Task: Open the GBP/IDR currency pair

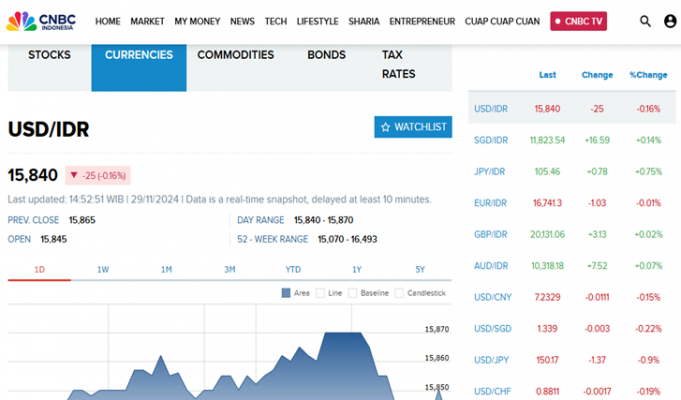Action: click(x=491, y=234)
